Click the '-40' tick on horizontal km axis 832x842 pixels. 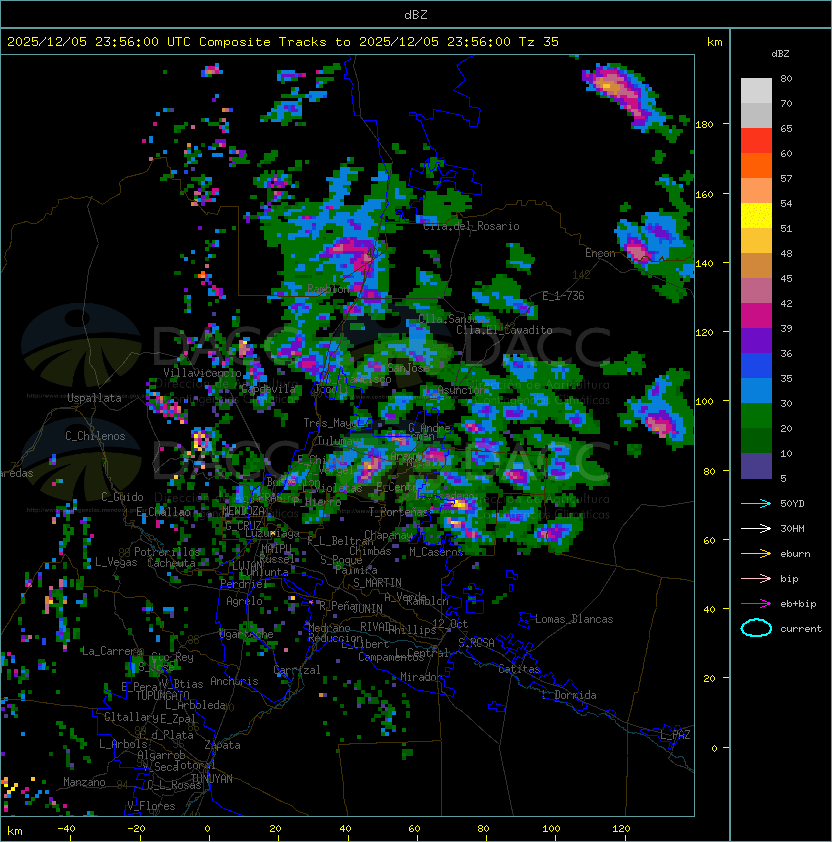point(66,829)
